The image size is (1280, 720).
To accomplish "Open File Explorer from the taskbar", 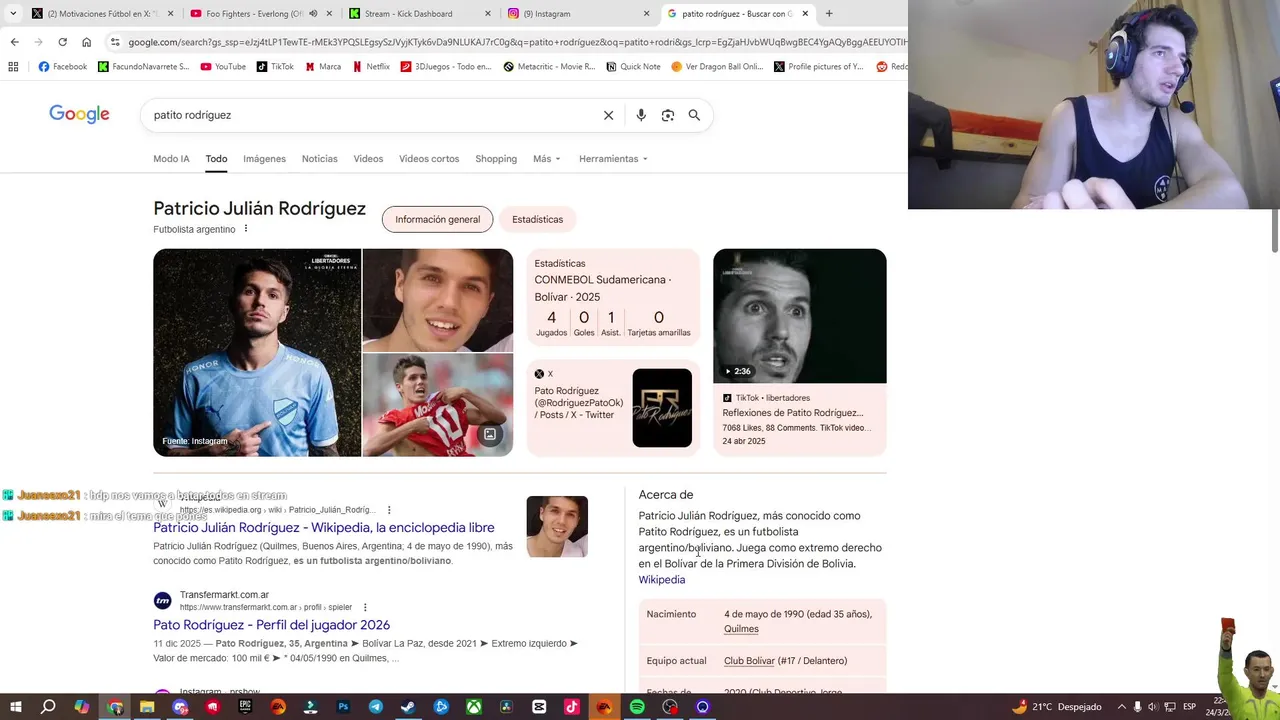I will coord(147,707).
